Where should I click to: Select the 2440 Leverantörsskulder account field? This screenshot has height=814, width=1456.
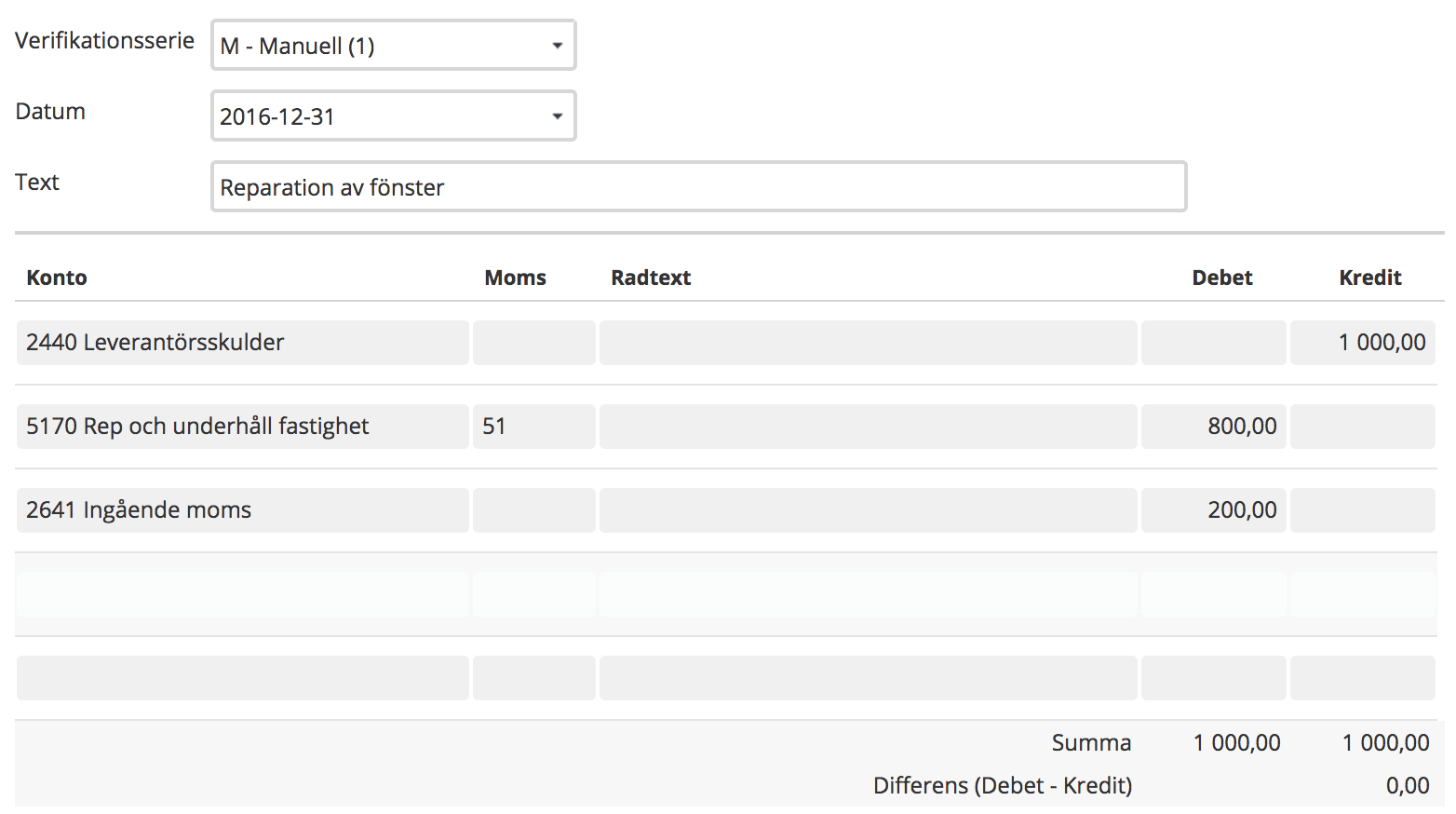pyautogui.click(x=243, y=343)
